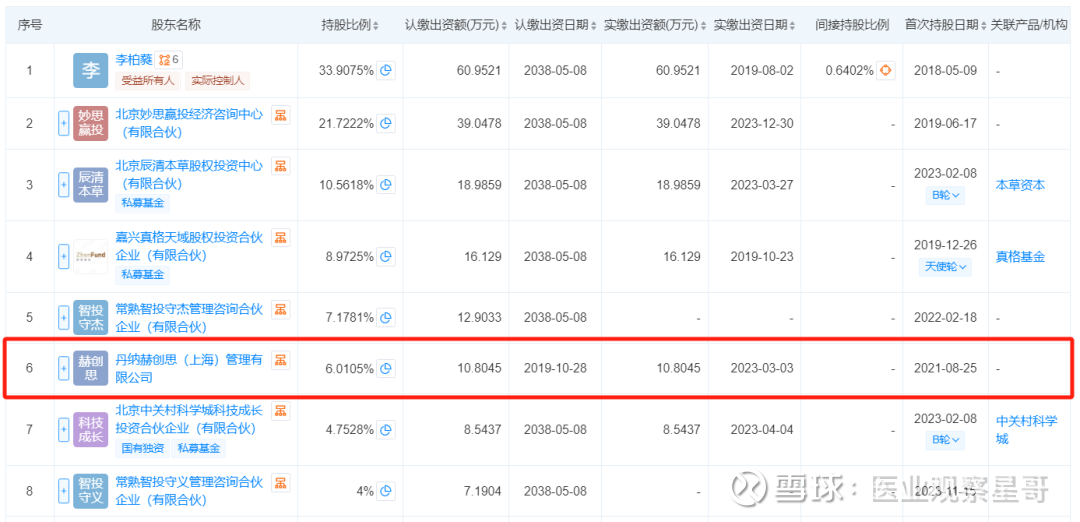Sort by 首次持股日期 column

(x=945, y=24)
